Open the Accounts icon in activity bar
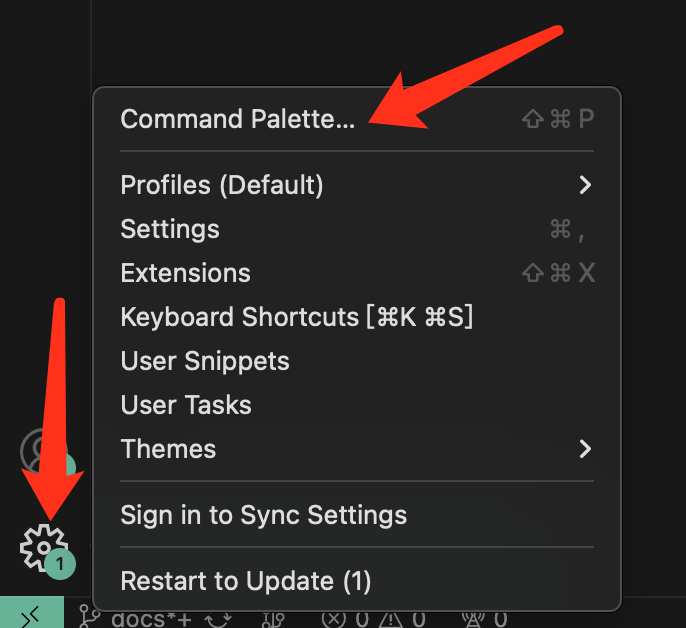 pos(42,452)
